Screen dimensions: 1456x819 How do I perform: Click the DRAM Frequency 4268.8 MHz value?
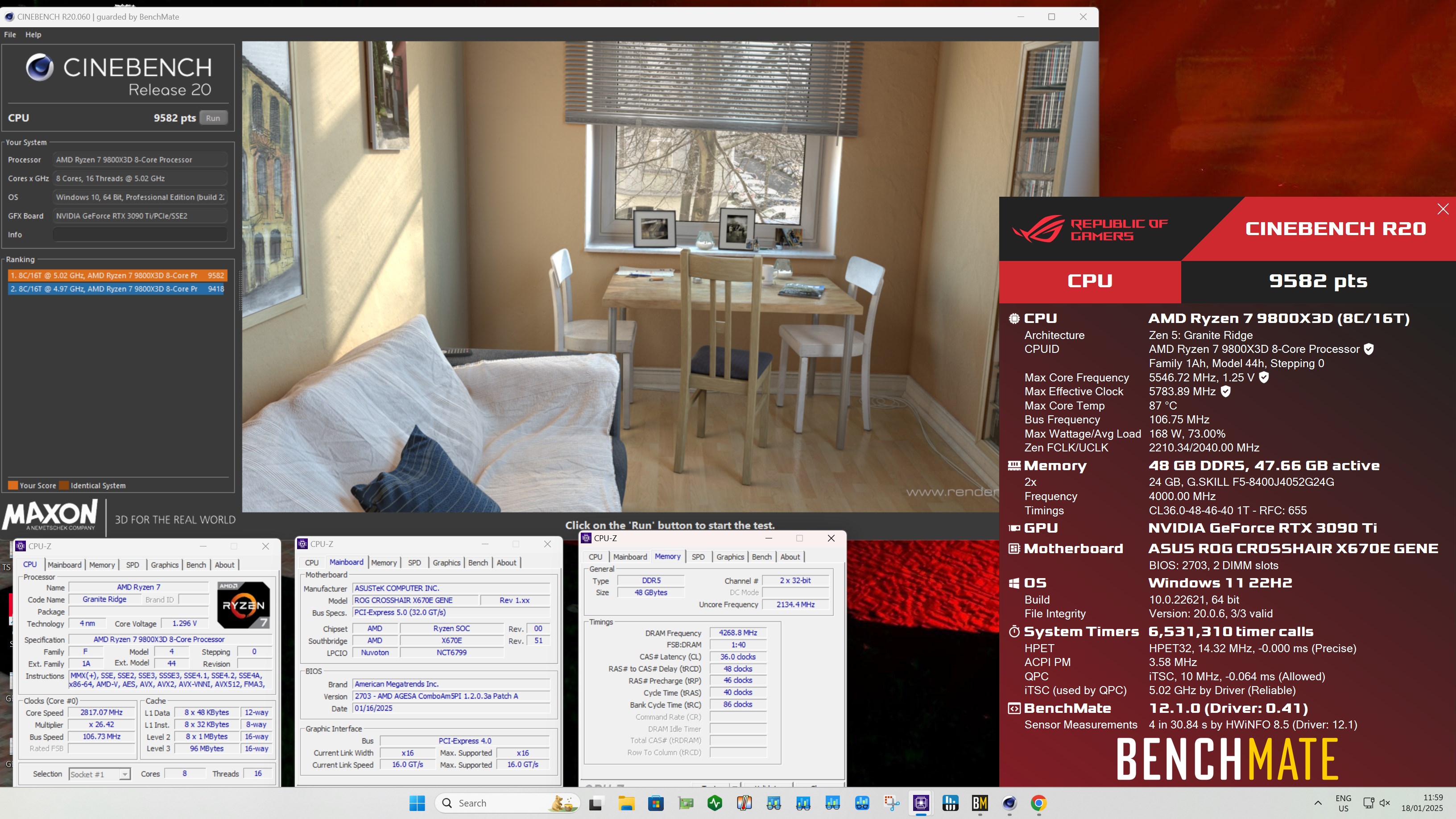coord(738,633)
